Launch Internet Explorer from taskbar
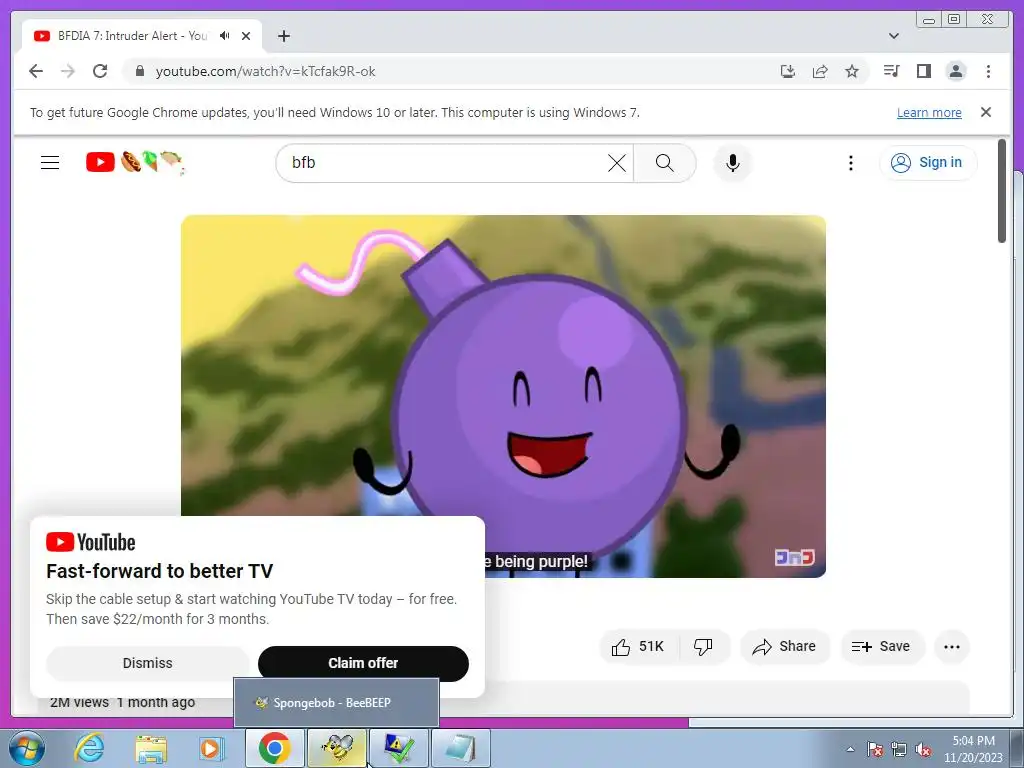 [x=89, y=748]
